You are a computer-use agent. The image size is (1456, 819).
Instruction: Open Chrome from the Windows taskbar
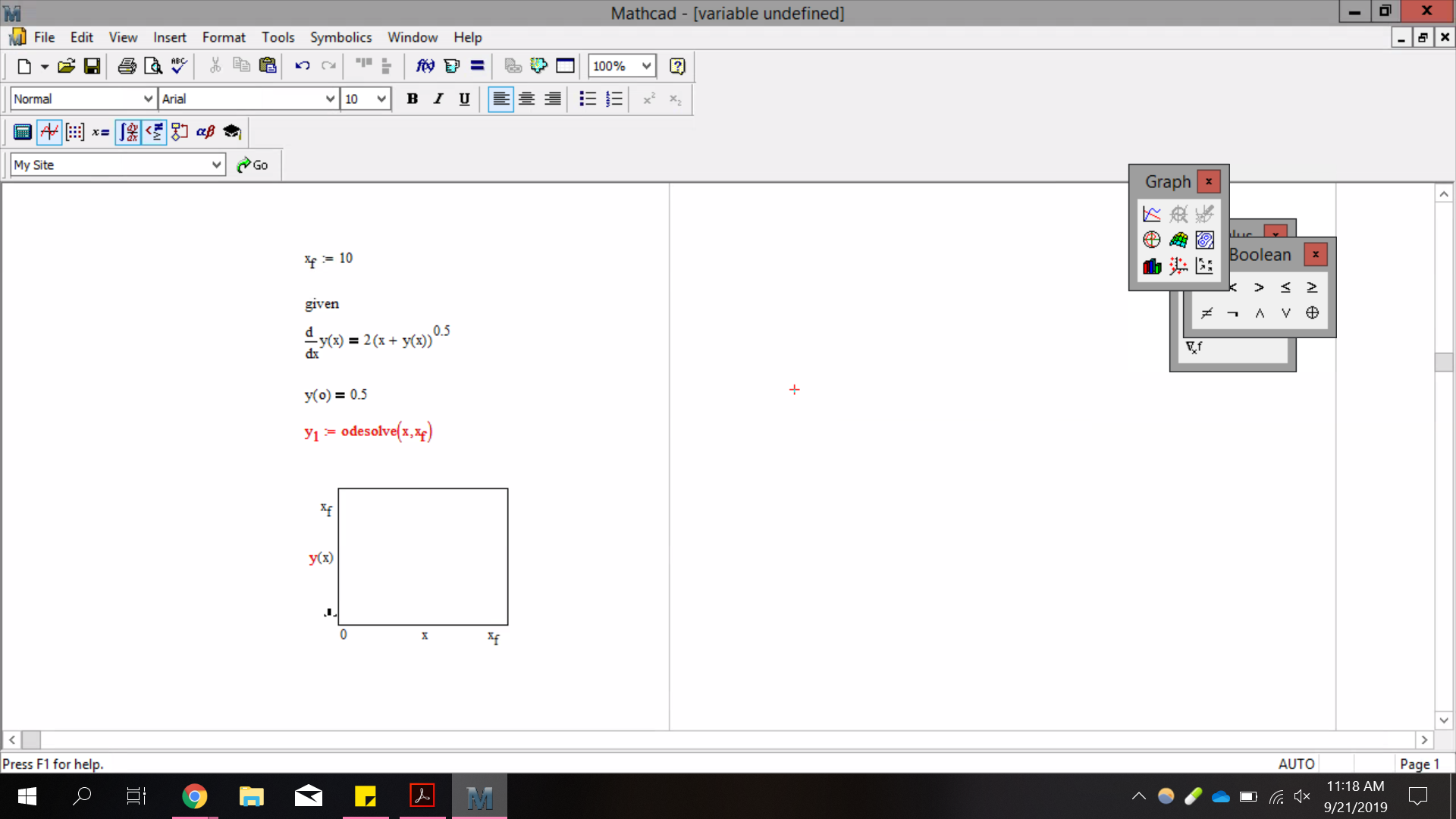(x=195, y=796)
